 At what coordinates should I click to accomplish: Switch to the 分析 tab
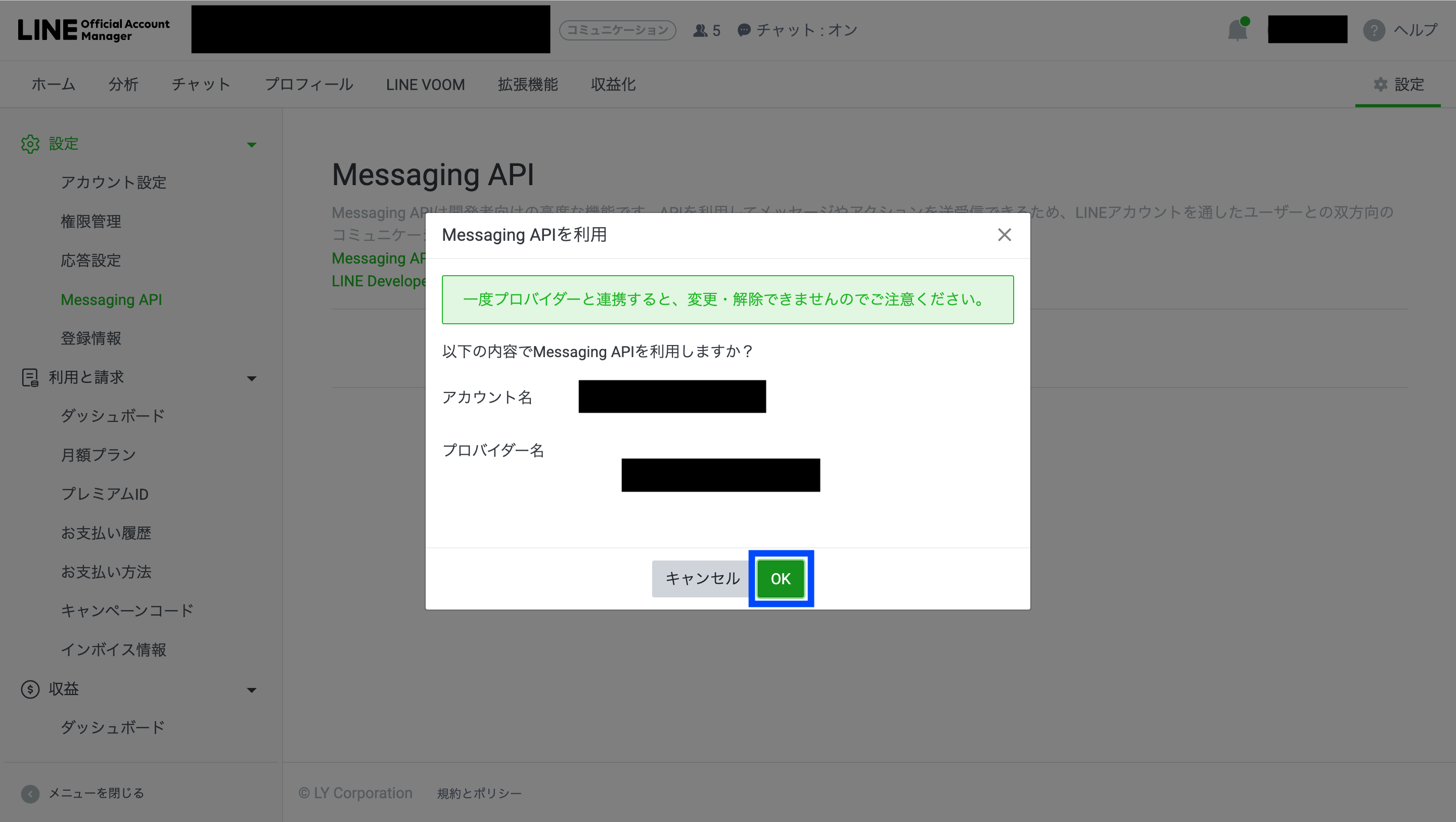[123, 85]
